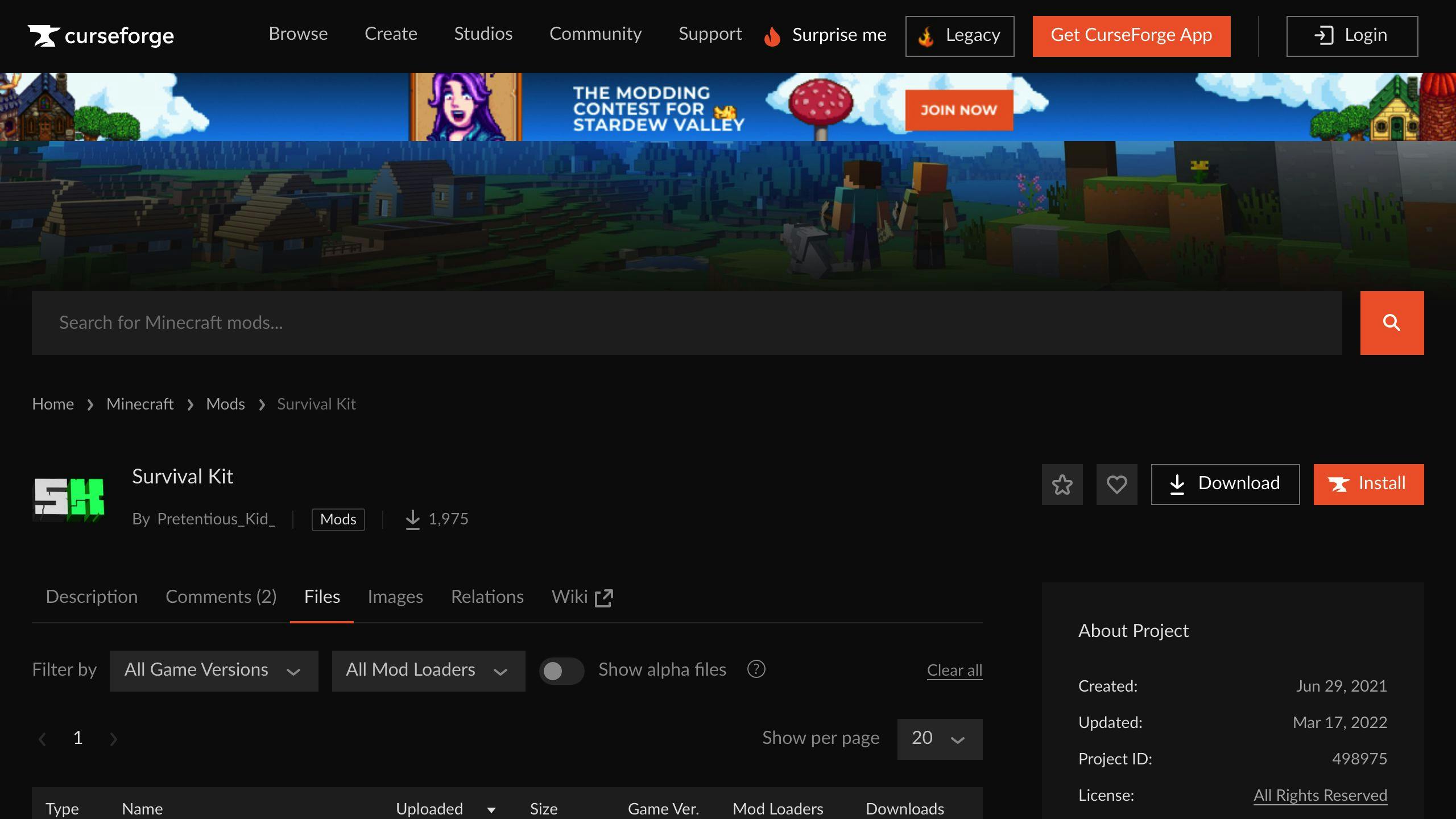1456x819 pixels.
Task: Click the 1,975 download count
Action: (x=448, y=519)
